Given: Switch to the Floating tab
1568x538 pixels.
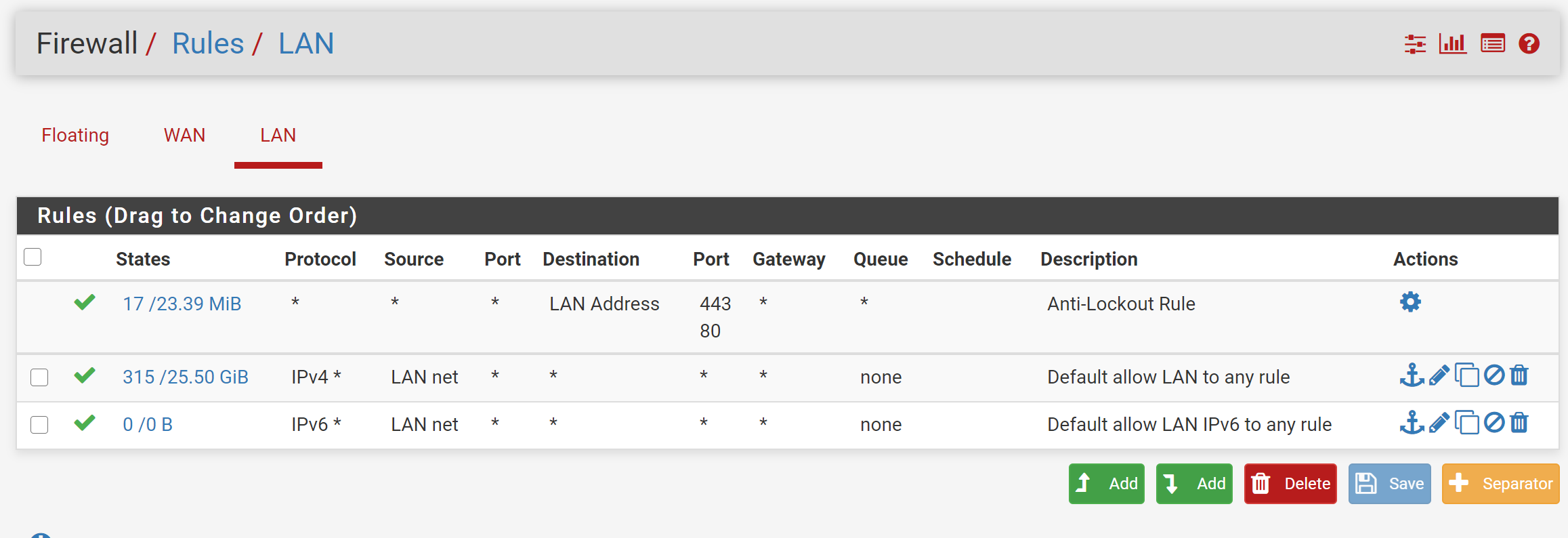Looking at the screenshot, I should tap(75, 135).
